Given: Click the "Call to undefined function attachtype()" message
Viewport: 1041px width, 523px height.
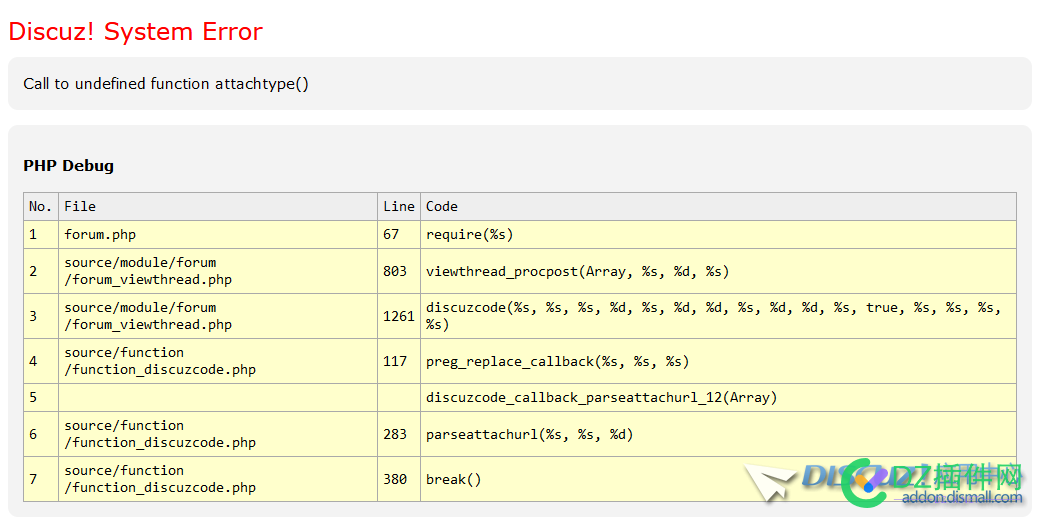Looking at the screenshot, I should coord(166,84).
